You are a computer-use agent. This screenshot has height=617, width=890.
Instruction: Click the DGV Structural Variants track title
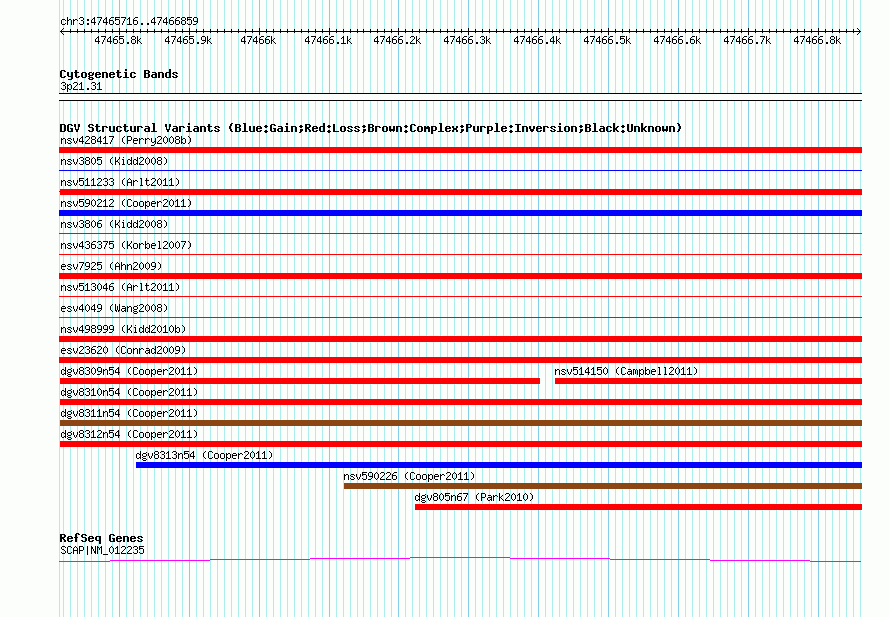371,128
